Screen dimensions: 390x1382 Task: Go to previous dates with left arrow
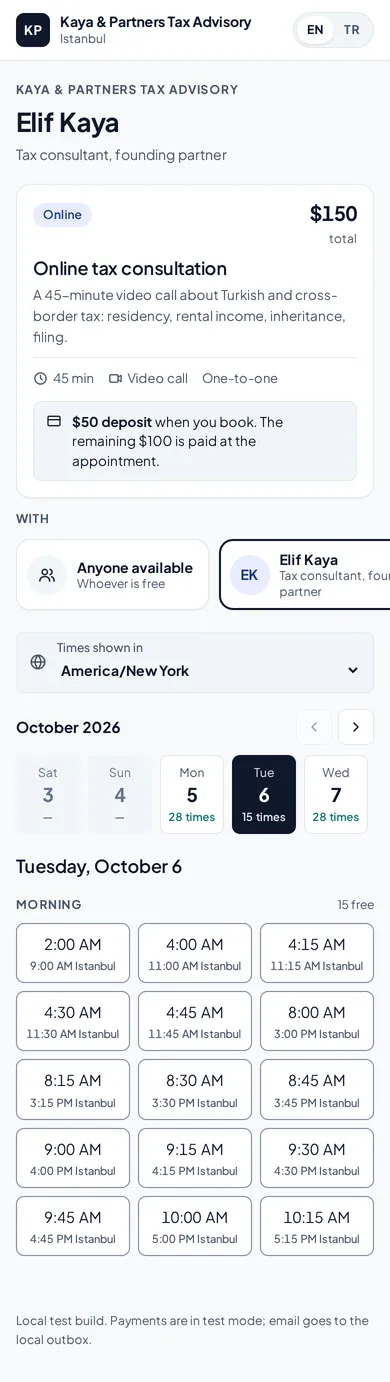coord(314,727)
